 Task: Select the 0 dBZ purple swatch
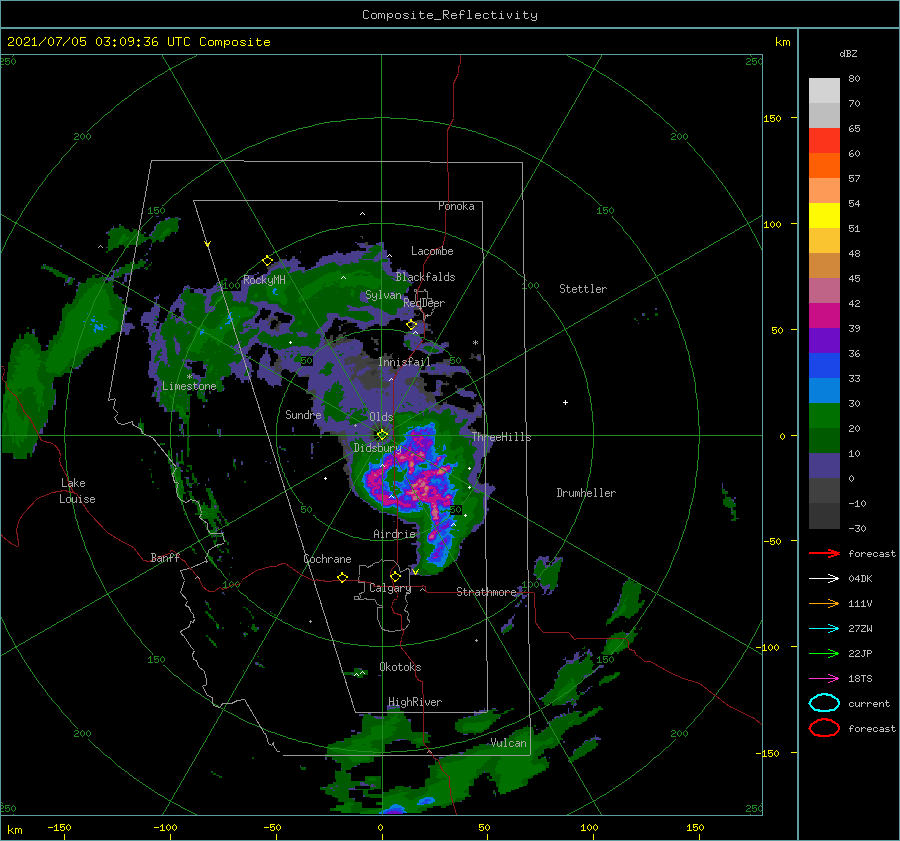click(x=824, y=466)
